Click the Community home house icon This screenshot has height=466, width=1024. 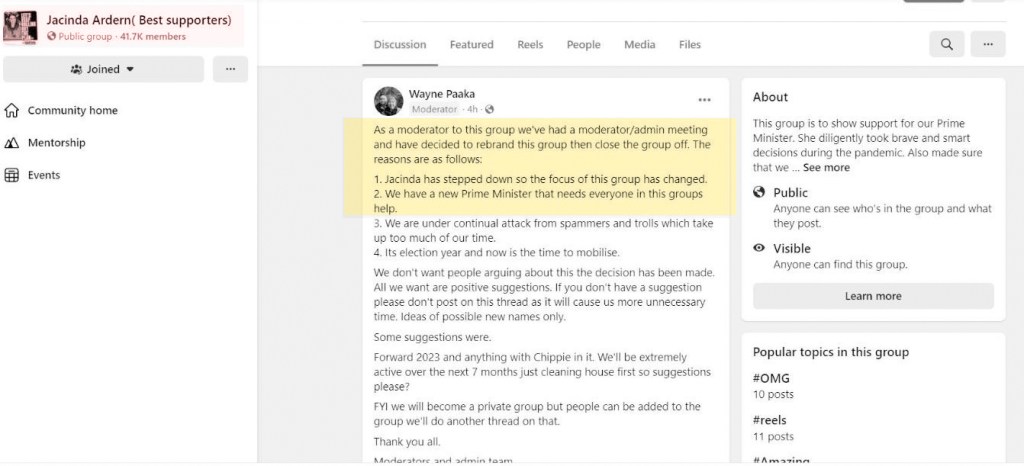tap(12, 111)
